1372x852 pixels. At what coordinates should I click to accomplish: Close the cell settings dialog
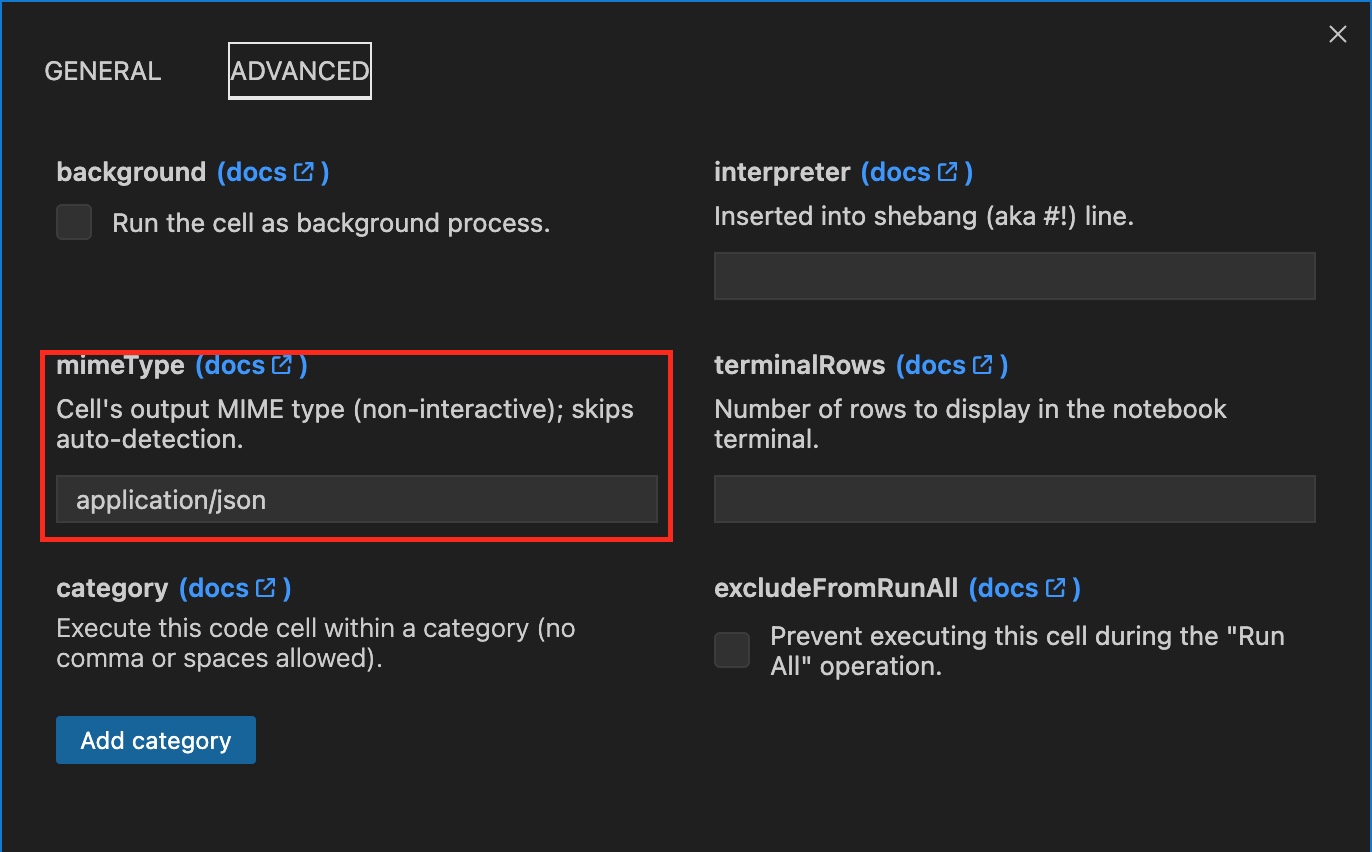[1337, 35]
